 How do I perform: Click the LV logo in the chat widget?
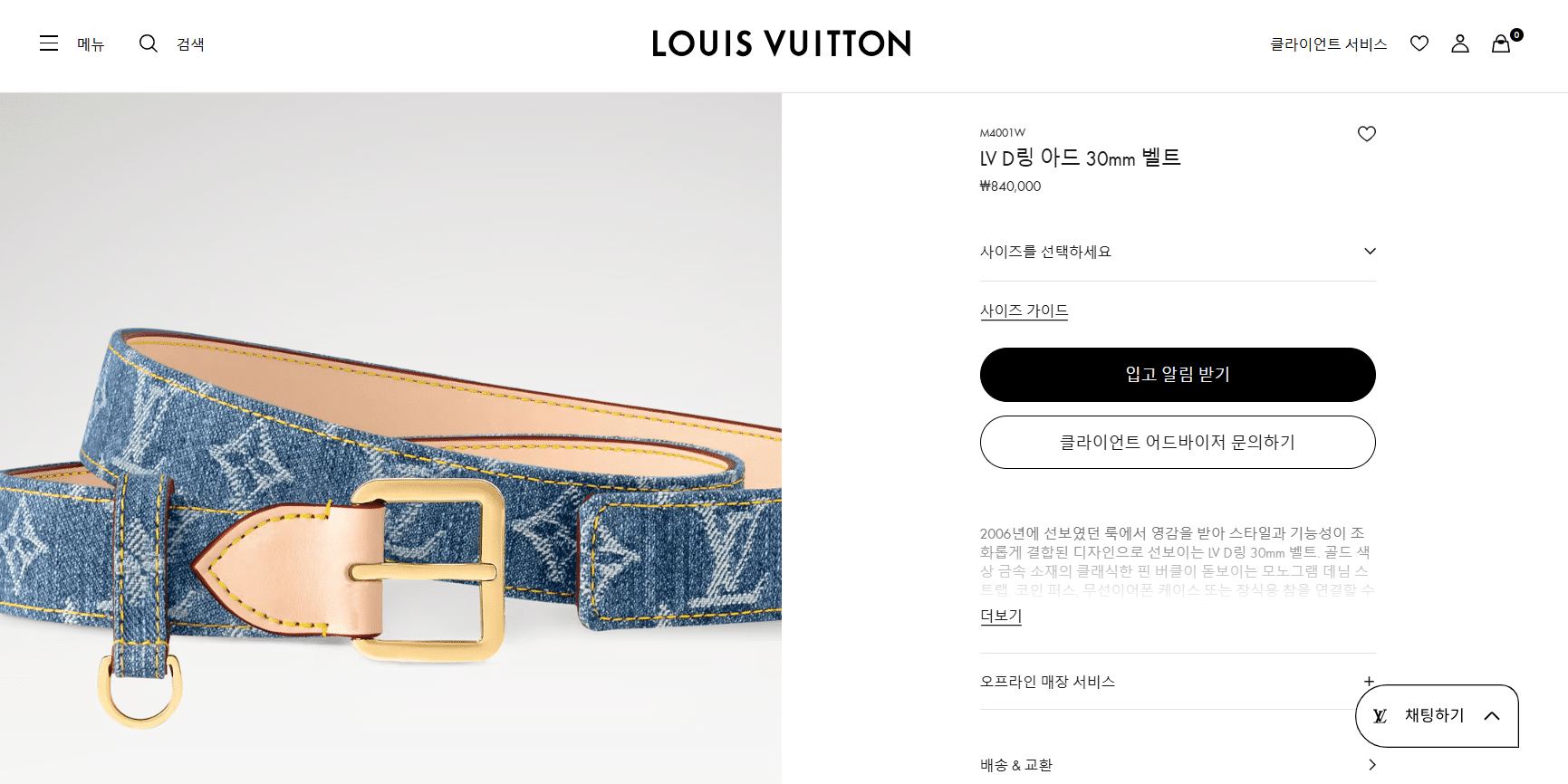pos(1380,716)
